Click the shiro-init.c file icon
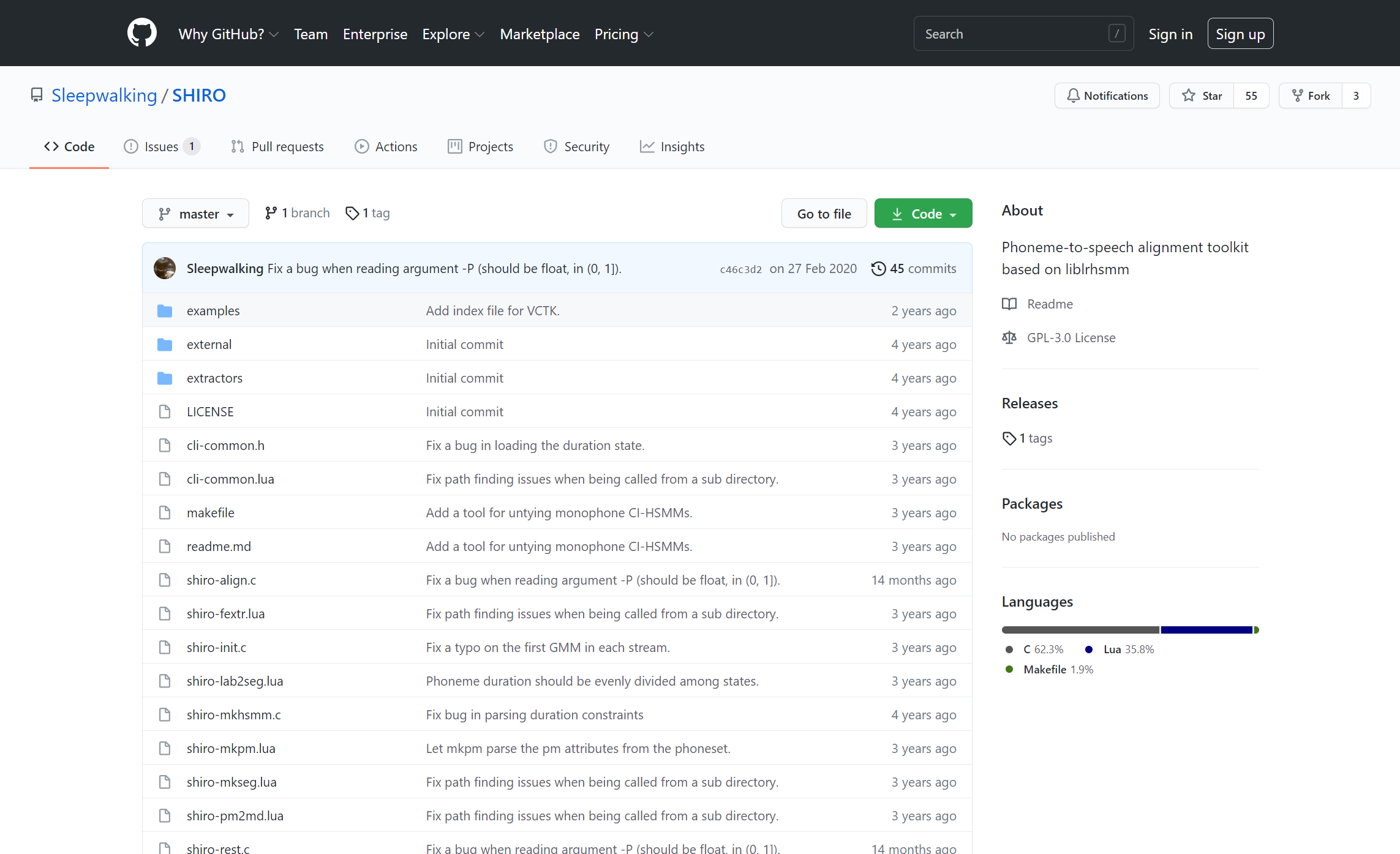 [x=165, y=648]
